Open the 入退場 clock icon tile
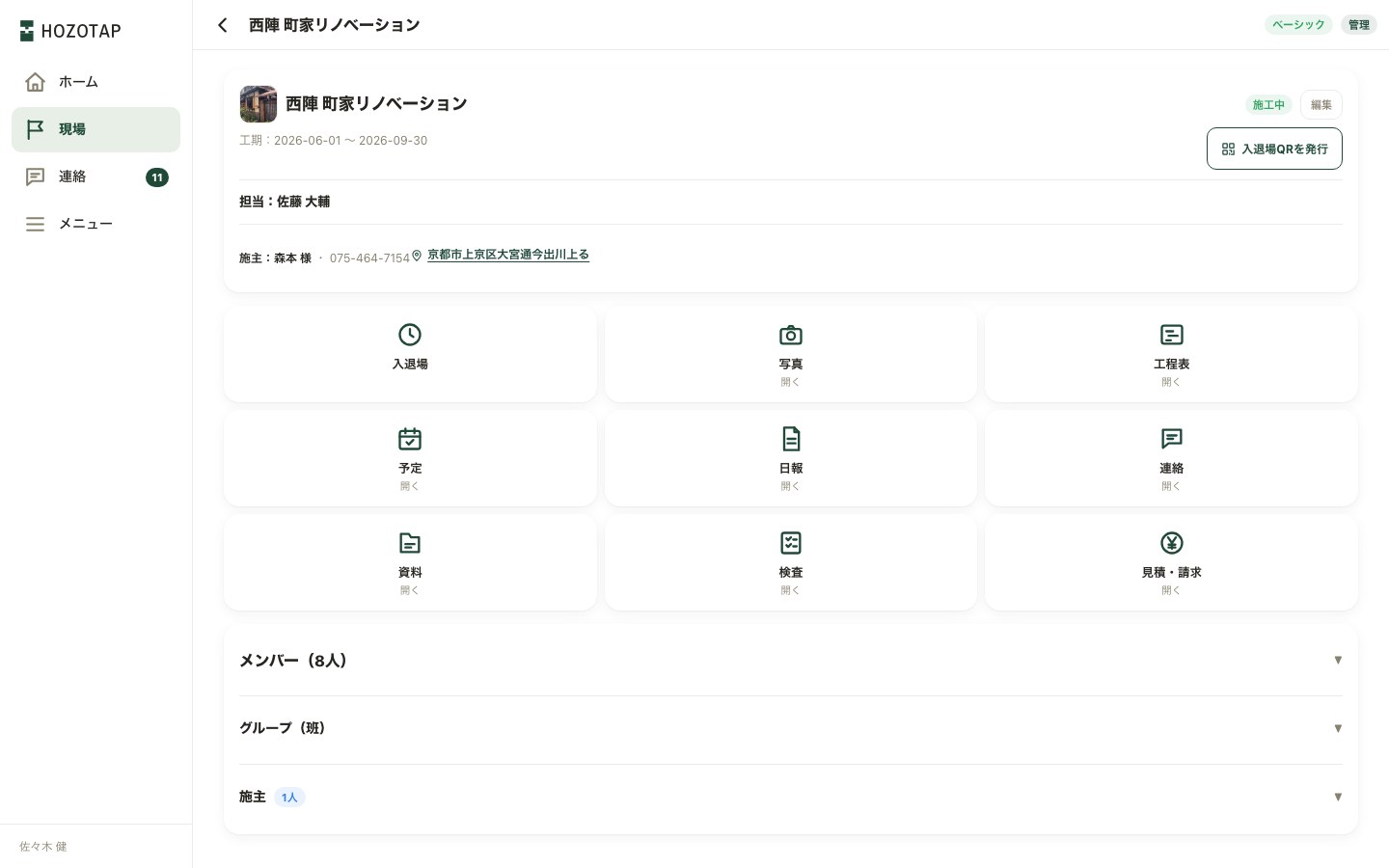The image size is (1389, 868). pyautogui.click(x=410, y=335)
